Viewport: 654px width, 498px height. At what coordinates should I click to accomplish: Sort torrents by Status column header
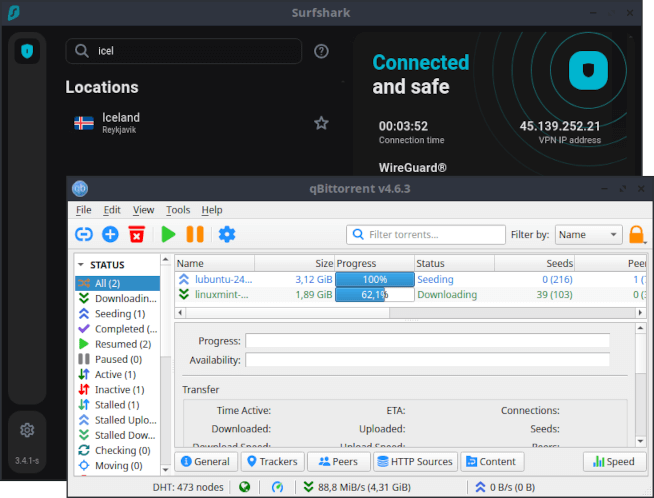coord(455,263)
